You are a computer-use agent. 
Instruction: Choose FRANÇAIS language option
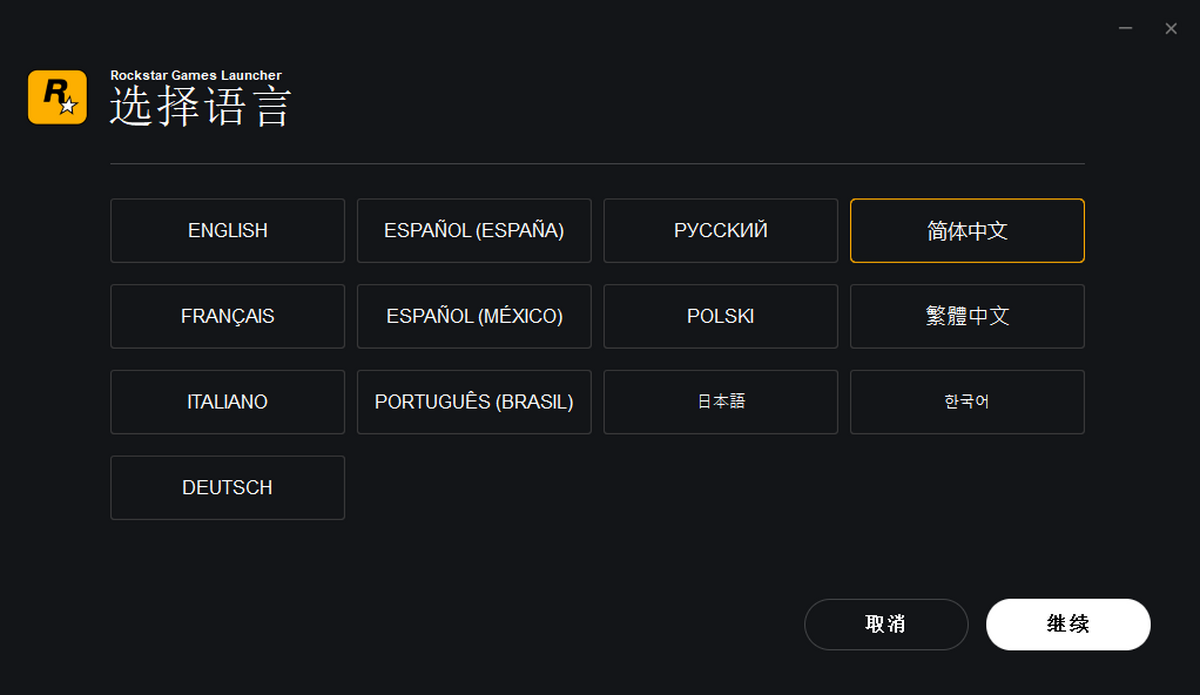(x=227, y=317)
